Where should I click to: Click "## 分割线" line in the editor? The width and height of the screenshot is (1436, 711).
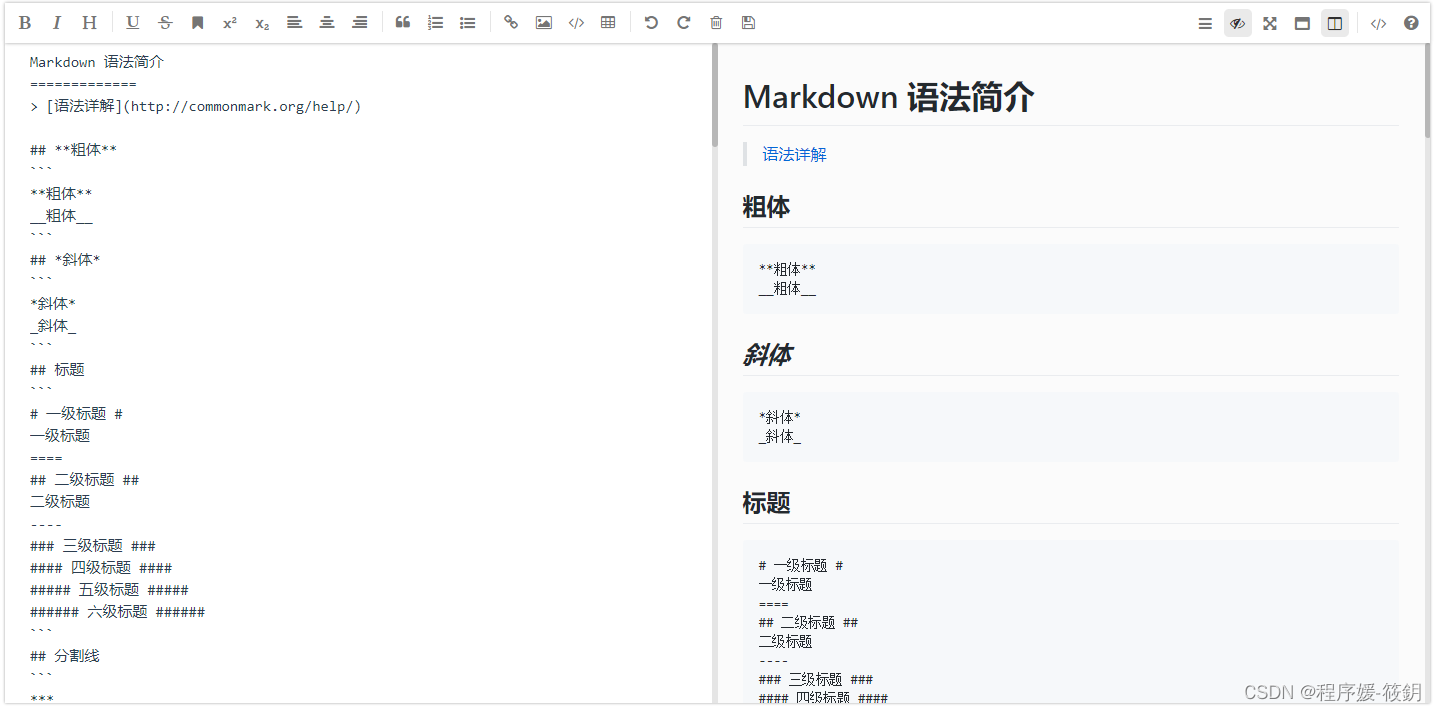tap(65, 656)
